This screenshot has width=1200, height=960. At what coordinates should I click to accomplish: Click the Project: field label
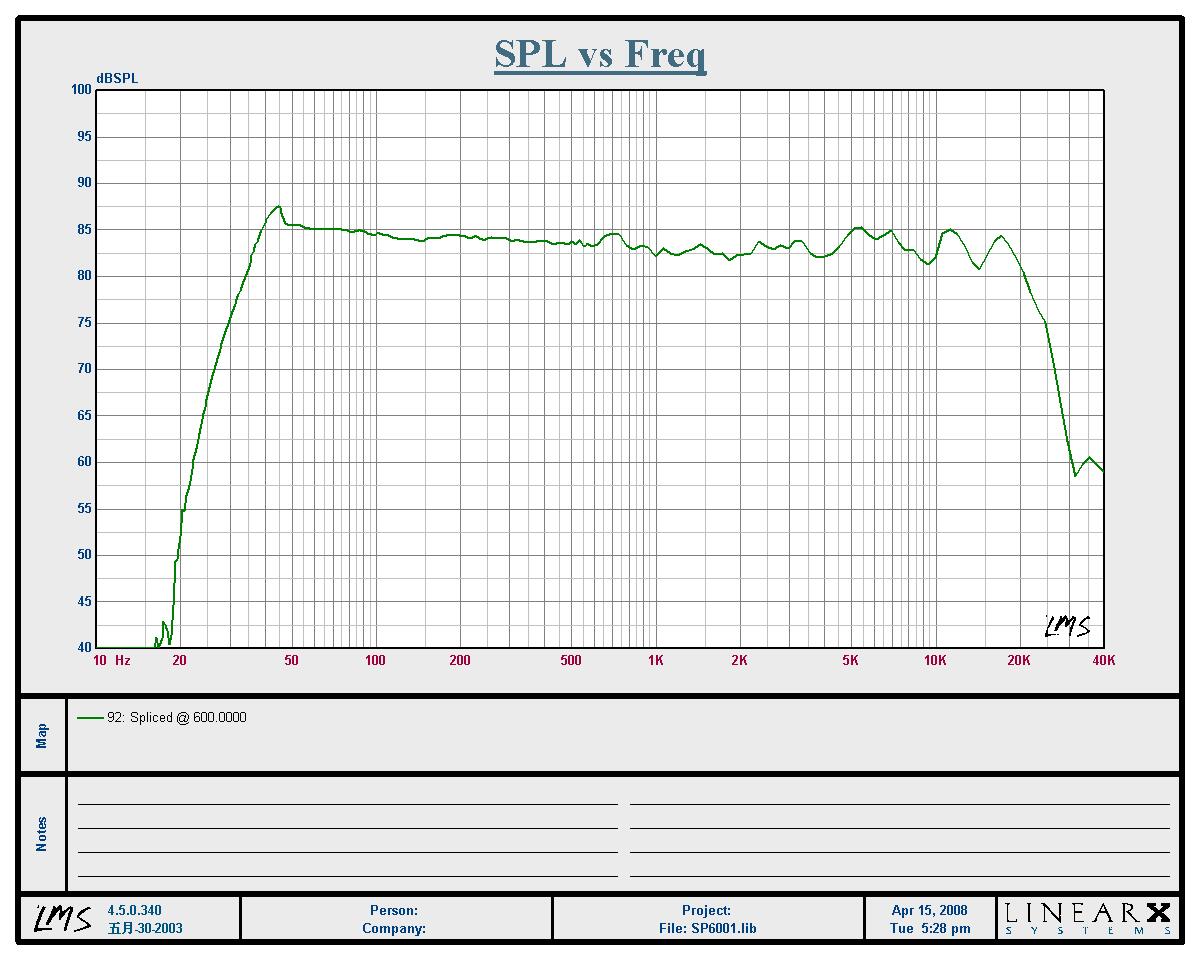pyautogui.click(x=708, y=911)
